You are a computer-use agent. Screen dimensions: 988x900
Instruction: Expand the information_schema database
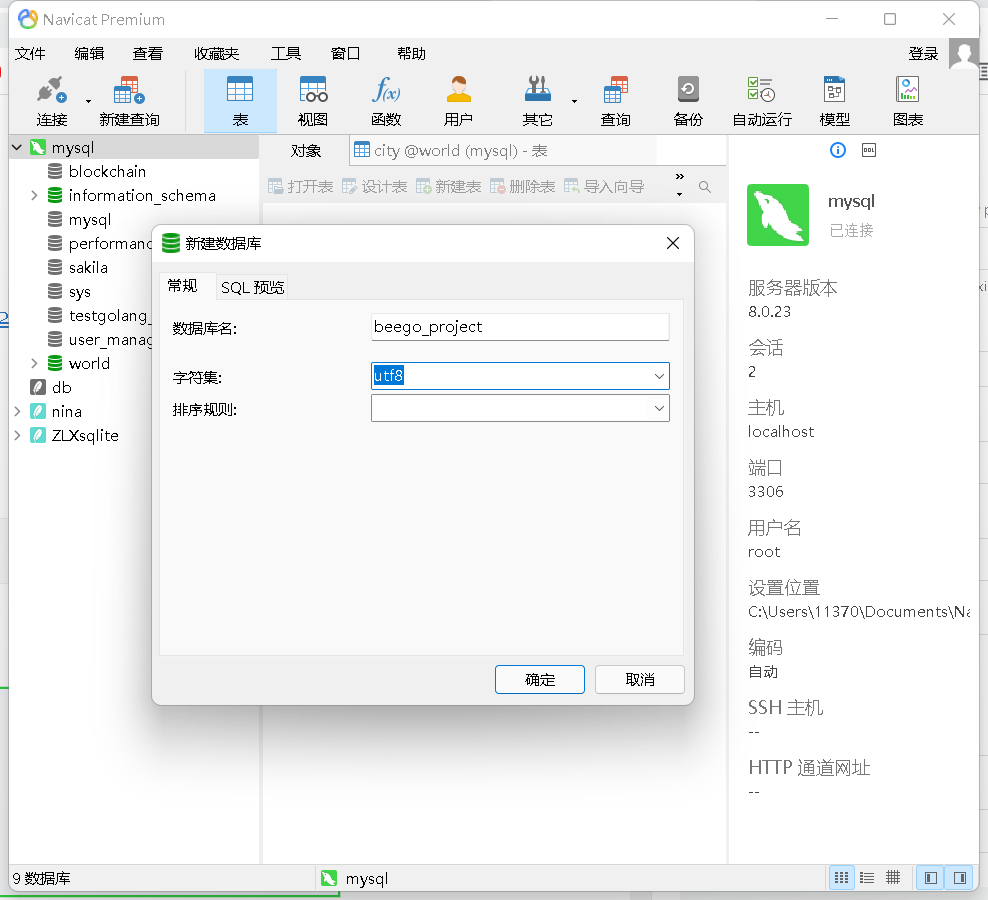tap(34, 195)
